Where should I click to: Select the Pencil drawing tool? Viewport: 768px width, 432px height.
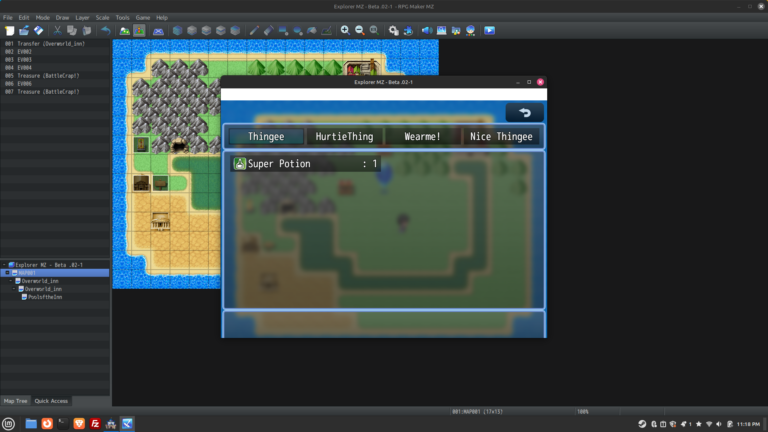pyautogui.click(x=254, y=30)
